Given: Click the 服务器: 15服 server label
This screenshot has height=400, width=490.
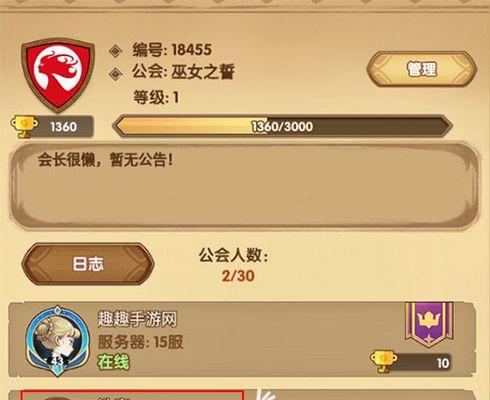Looking at the screenshot, I should point(140,342).
